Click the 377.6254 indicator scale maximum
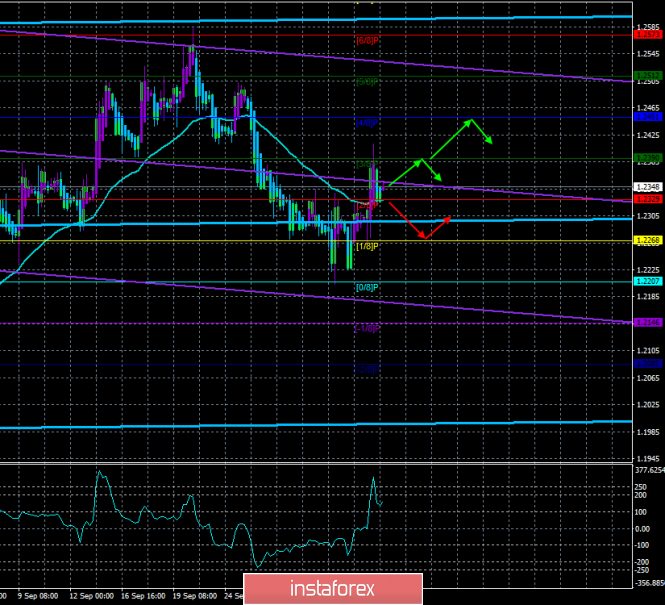 650,470
